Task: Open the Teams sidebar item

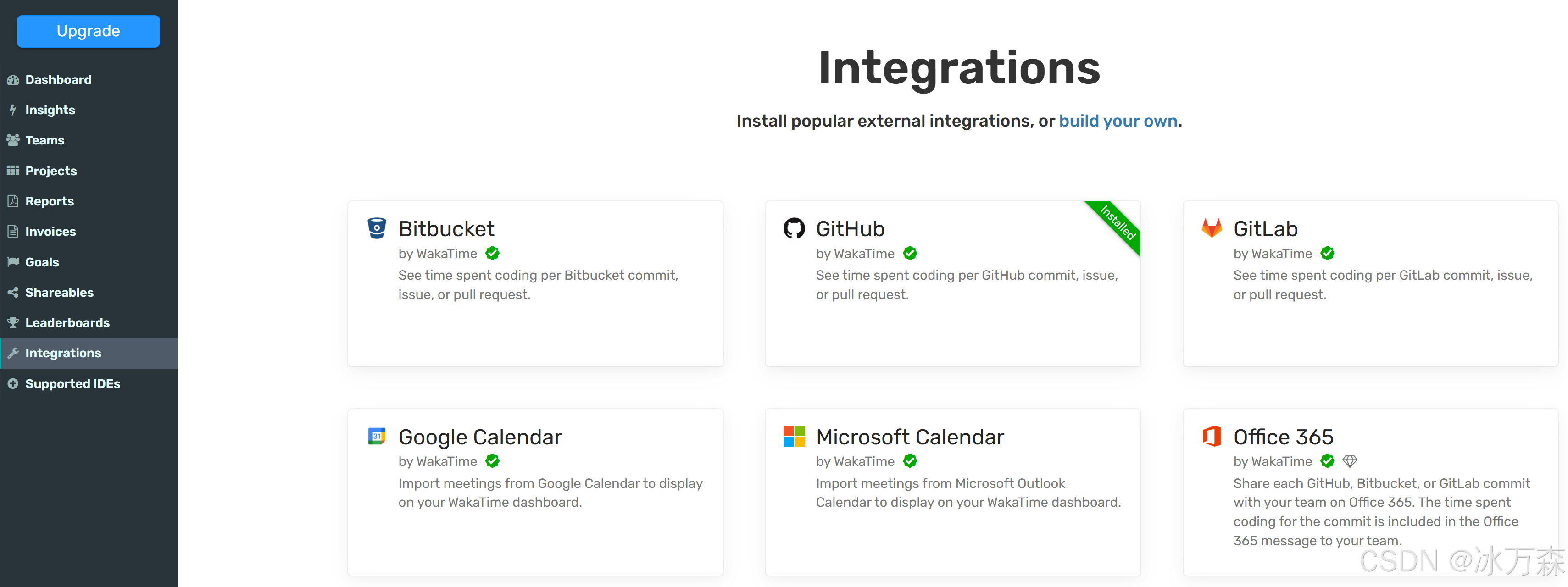Action: [44, 140]
